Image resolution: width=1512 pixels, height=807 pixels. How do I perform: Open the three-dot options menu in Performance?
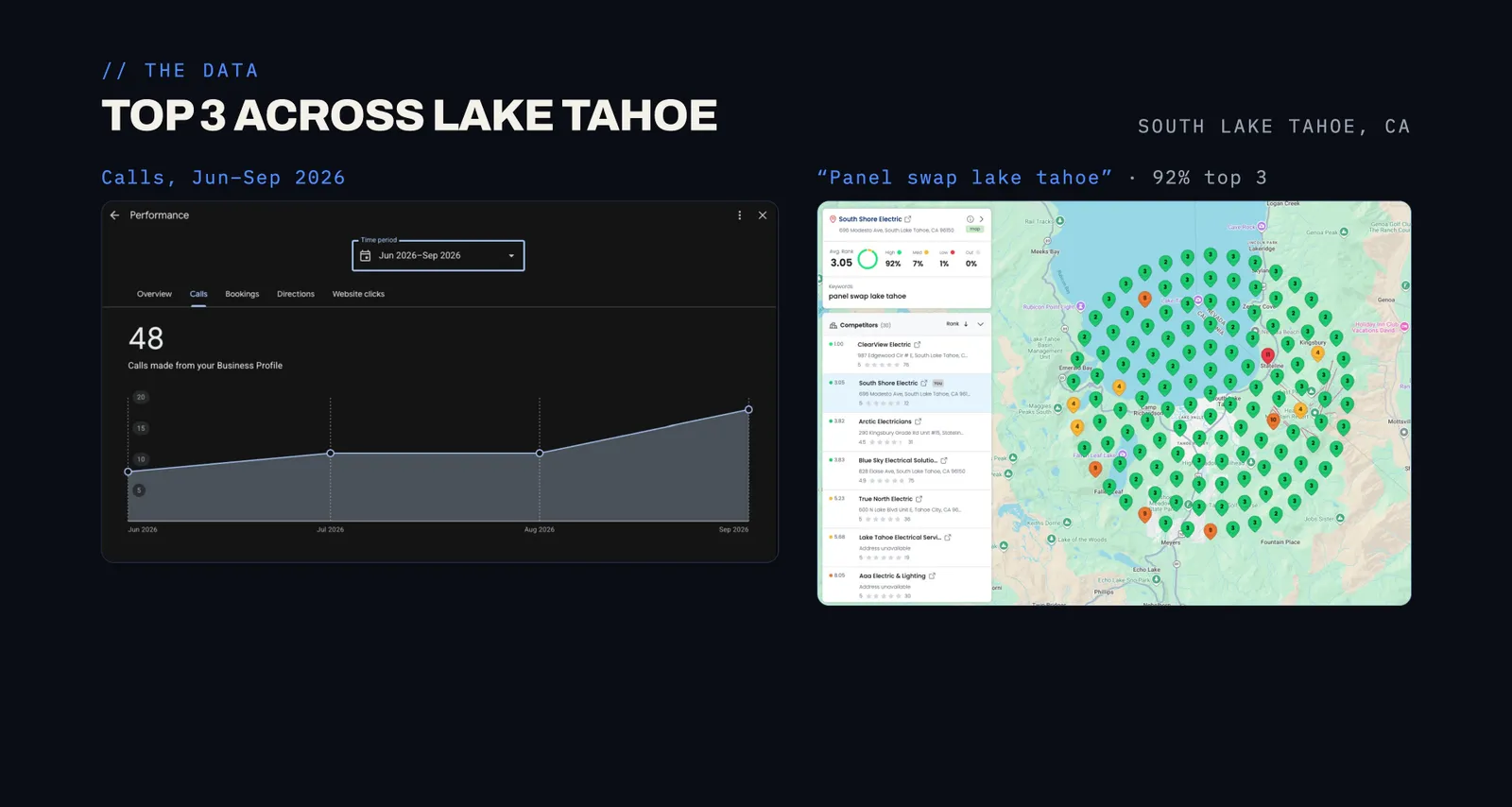click(739, 215)
